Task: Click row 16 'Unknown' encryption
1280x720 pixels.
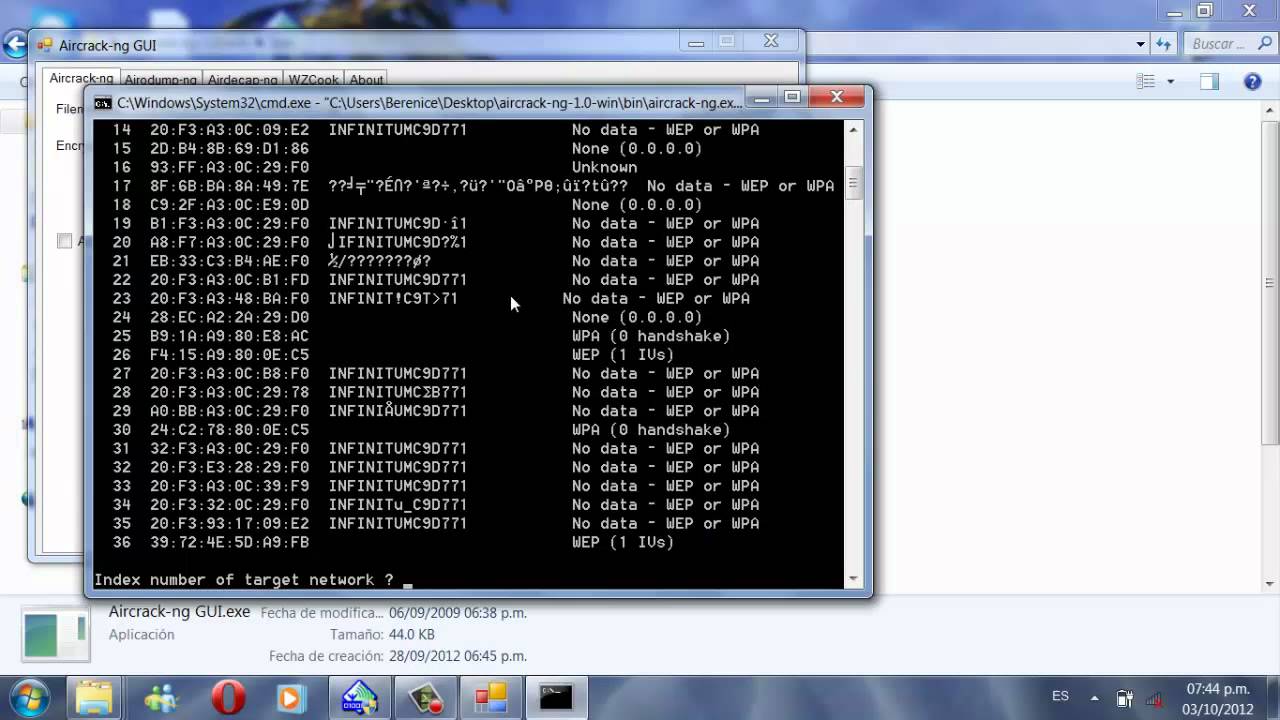Action: click(x=605, y=167)
